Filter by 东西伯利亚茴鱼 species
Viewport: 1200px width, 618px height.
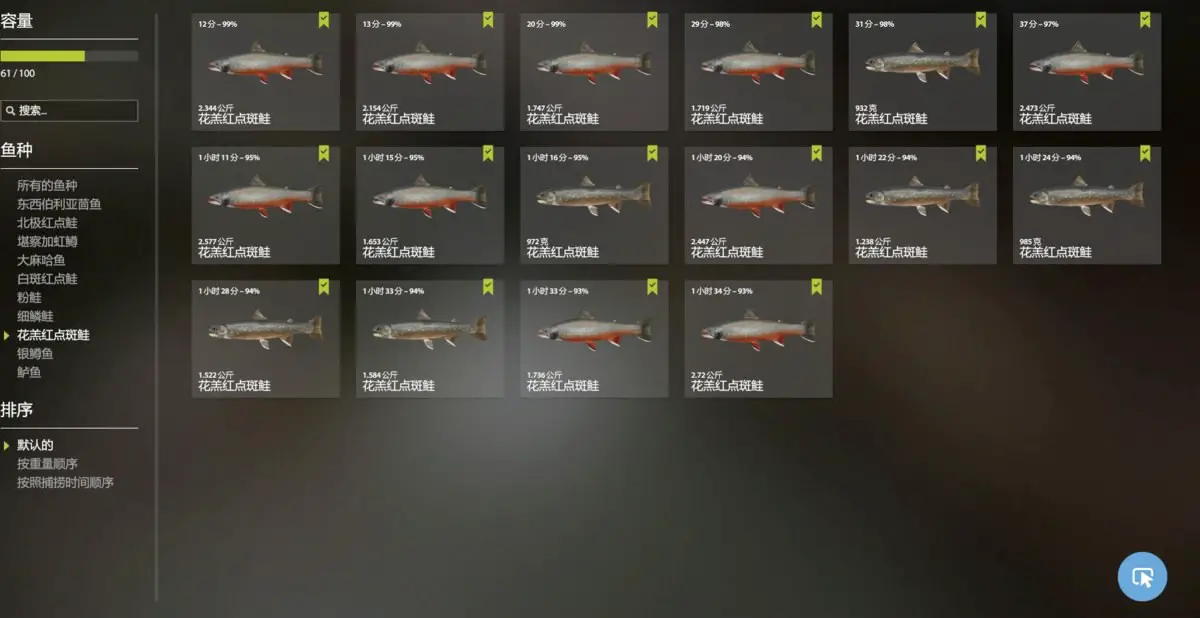59,204
